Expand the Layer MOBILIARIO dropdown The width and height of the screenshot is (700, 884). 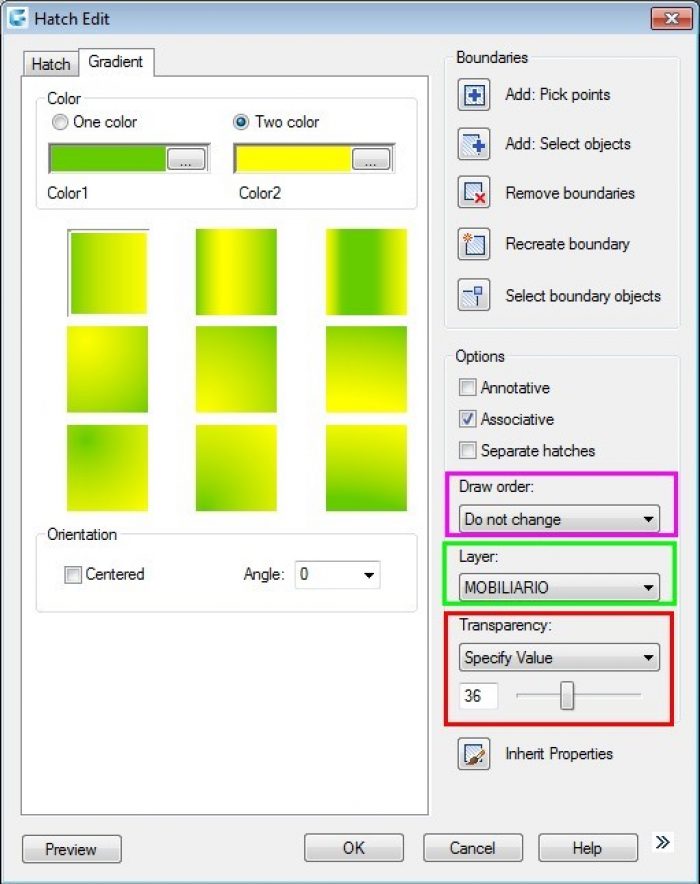[559, 587]
